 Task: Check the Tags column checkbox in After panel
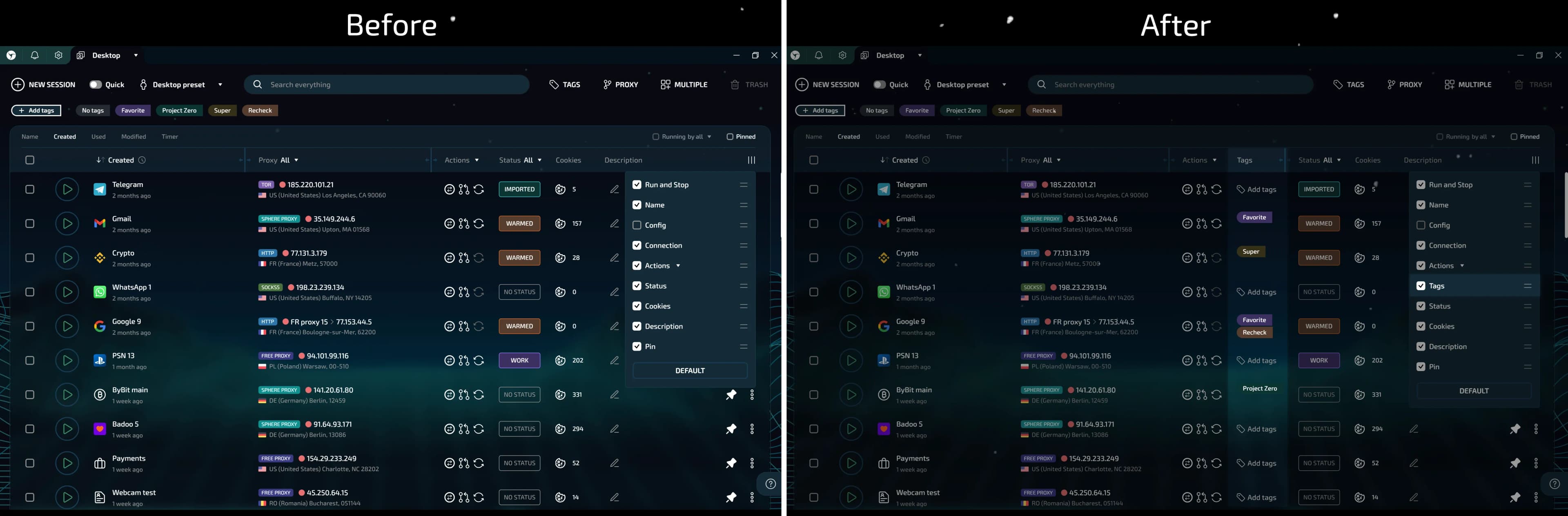[1421, 286]
